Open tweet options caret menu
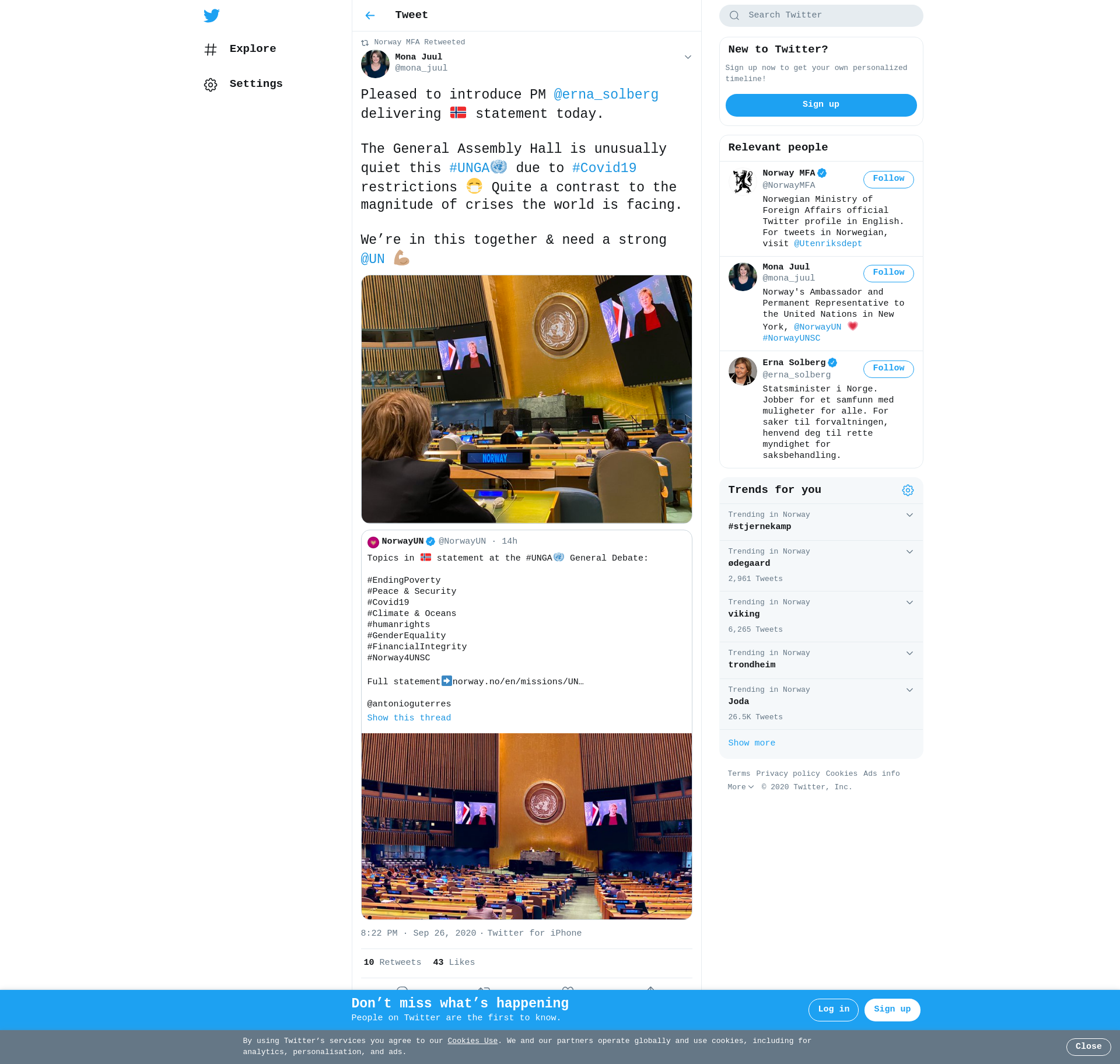The image size is (1120, 1064). 688,57
